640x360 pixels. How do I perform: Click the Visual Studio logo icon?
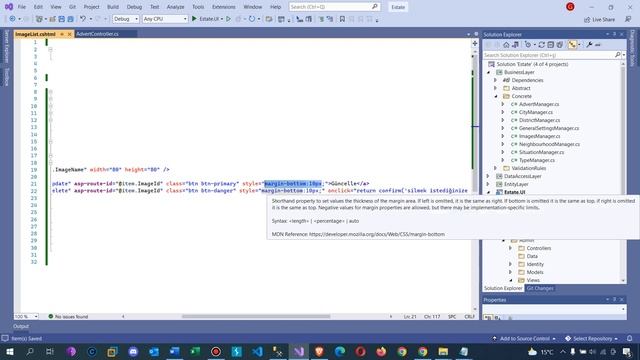point(9,7)
